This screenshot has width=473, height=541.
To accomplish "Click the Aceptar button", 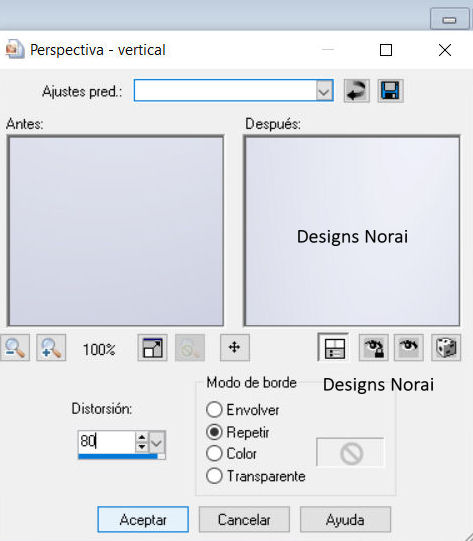I will click(x=143, y=520).
